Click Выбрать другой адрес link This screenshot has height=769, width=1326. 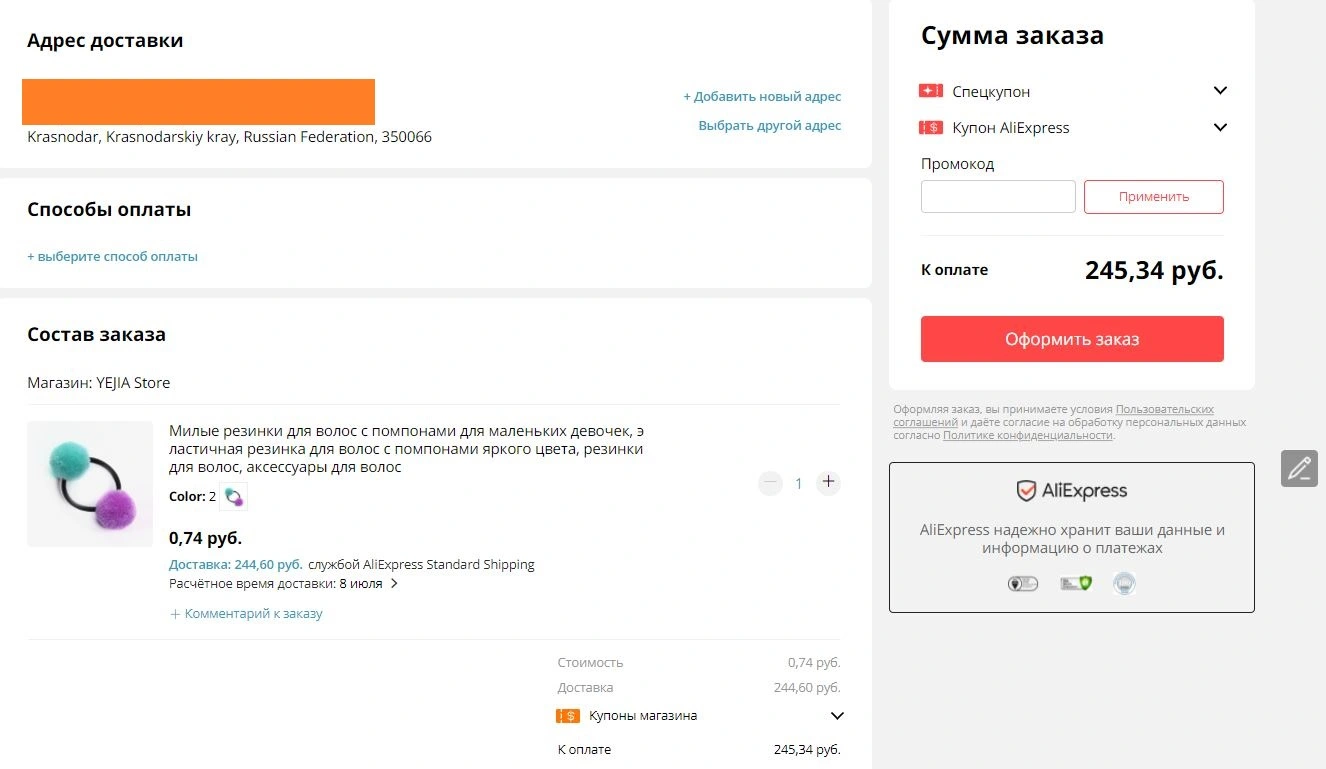point(770,126)
